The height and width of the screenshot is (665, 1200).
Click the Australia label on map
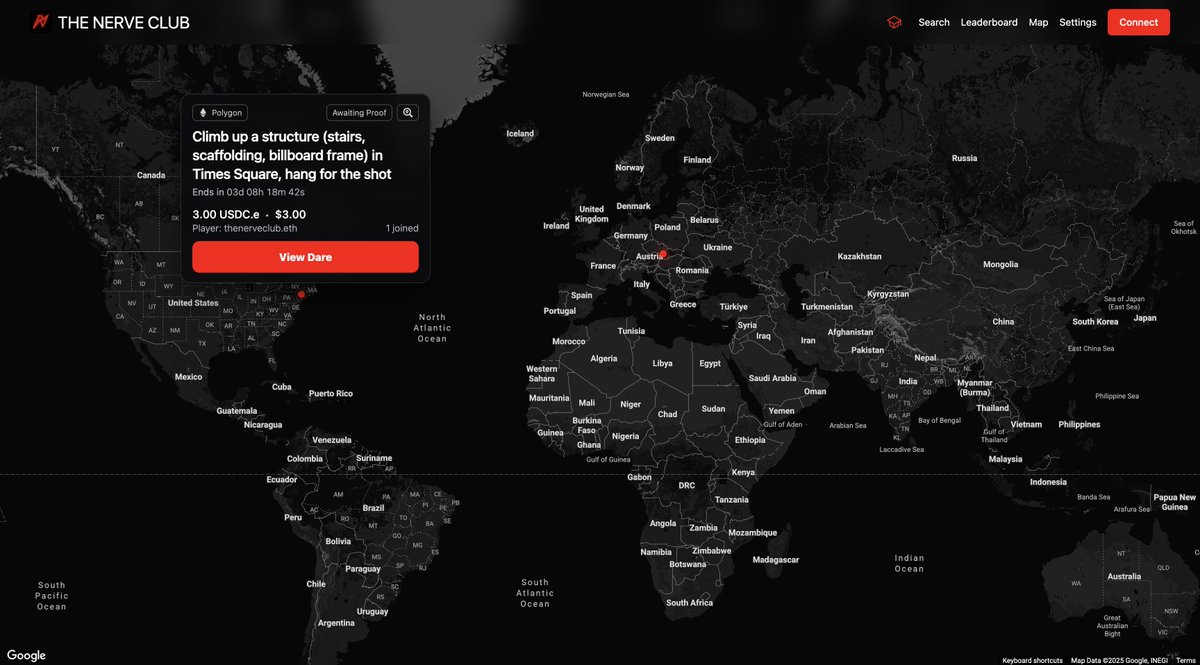click(1124, 576)
